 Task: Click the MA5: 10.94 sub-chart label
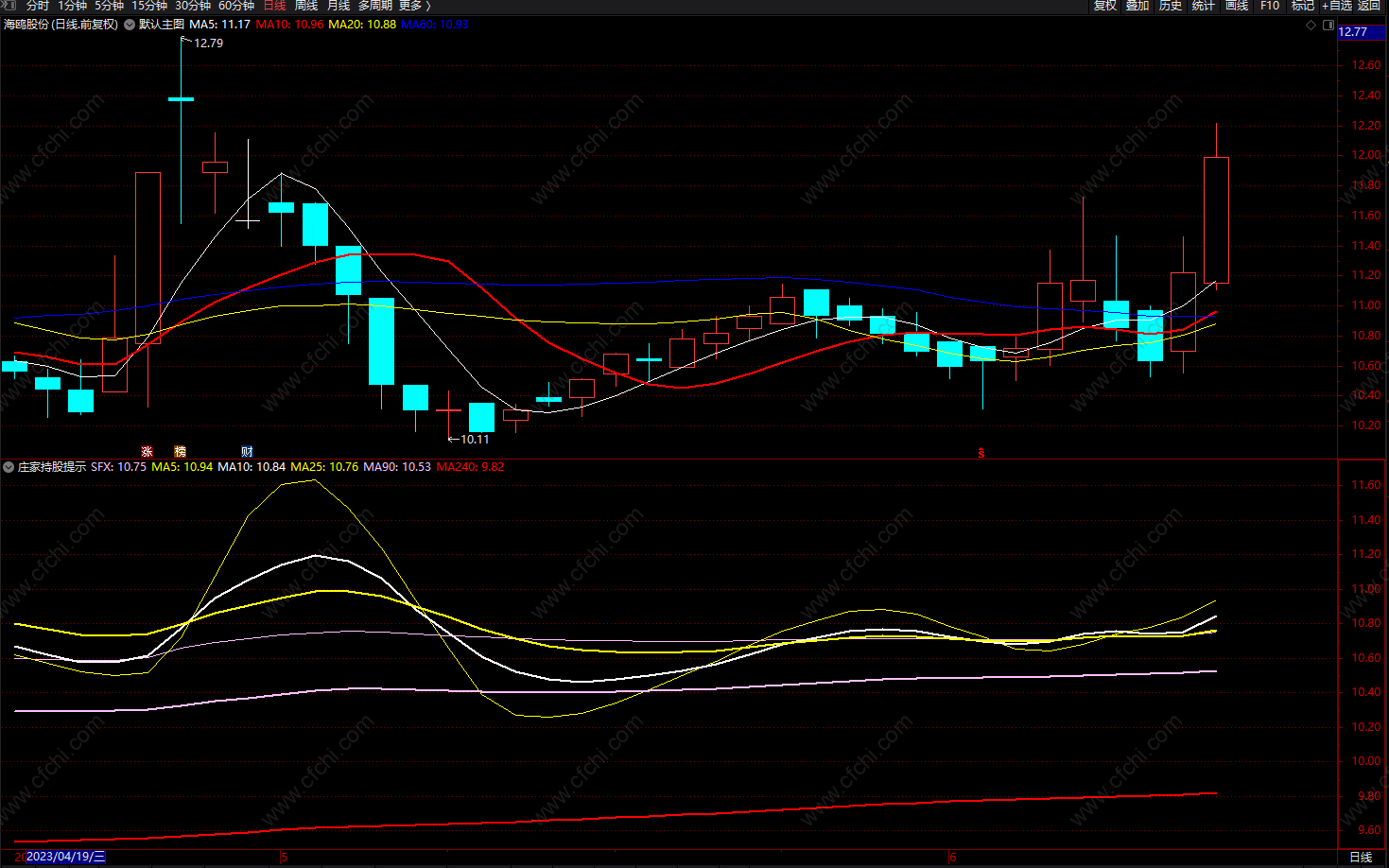click(x=182, y=467)
